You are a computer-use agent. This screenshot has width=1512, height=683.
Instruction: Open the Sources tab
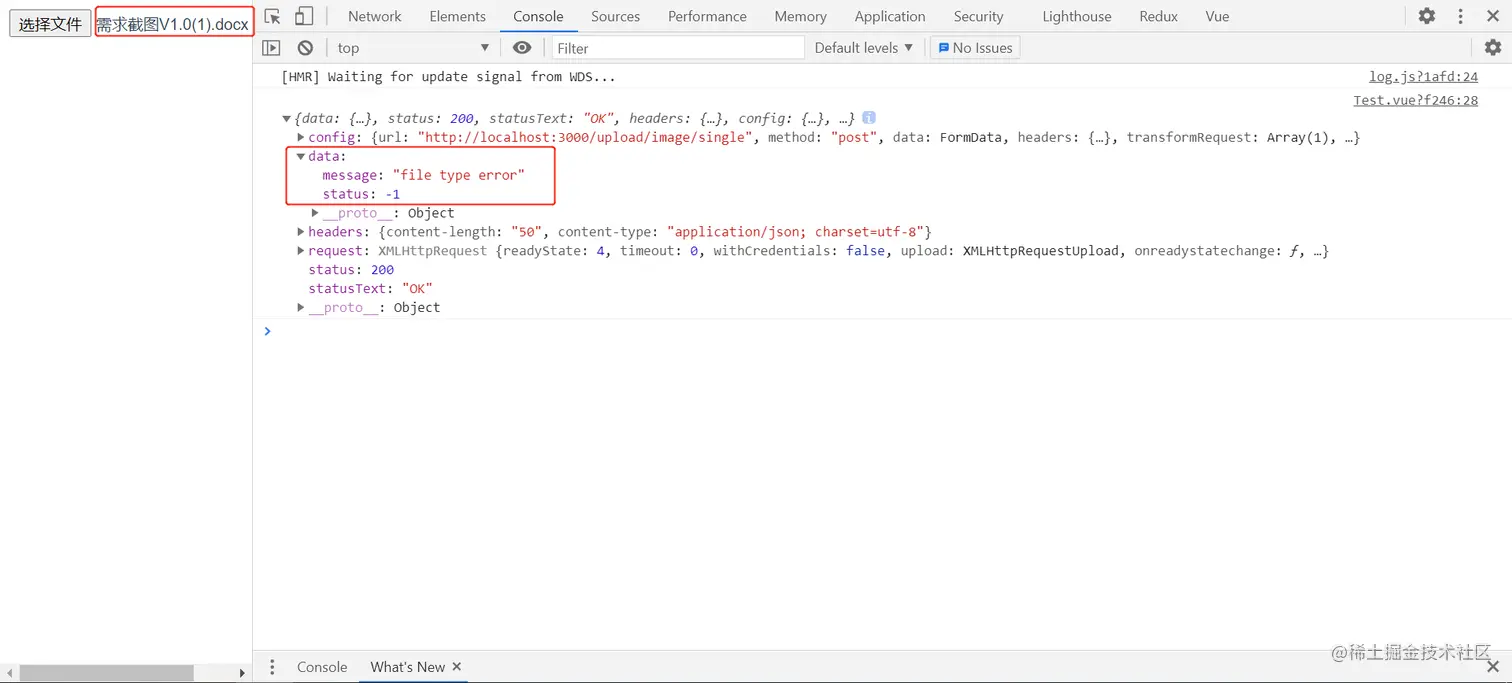pyautogui.click(x=615, y=16)
